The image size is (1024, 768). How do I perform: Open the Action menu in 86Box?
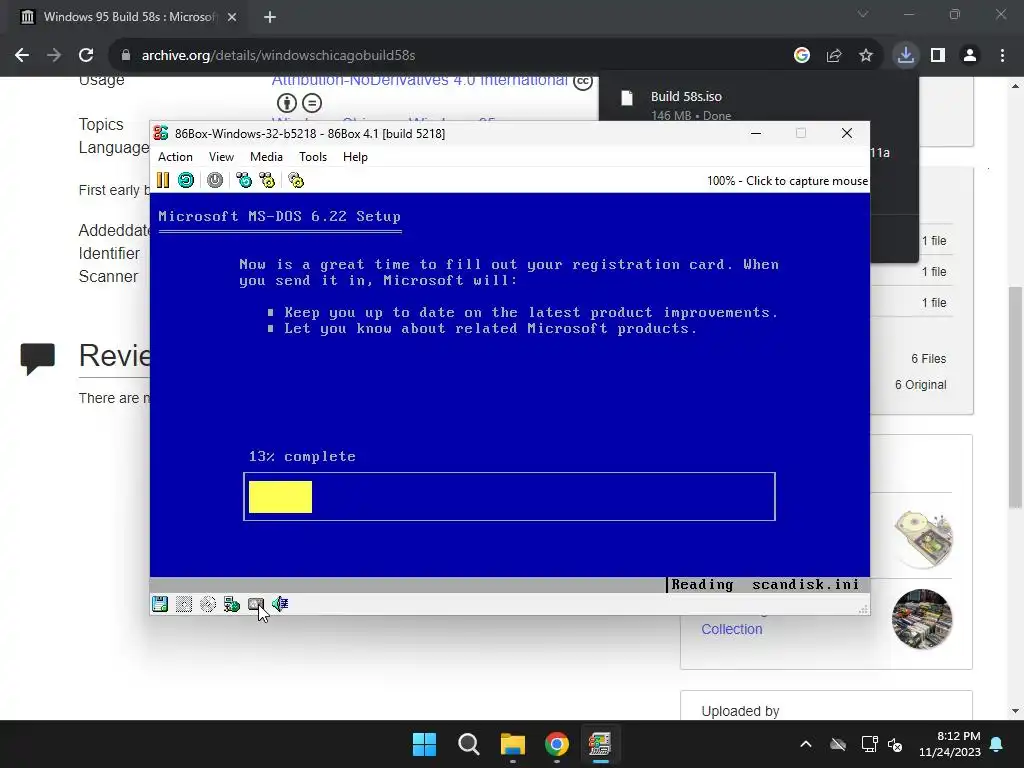tap(175, 157)
